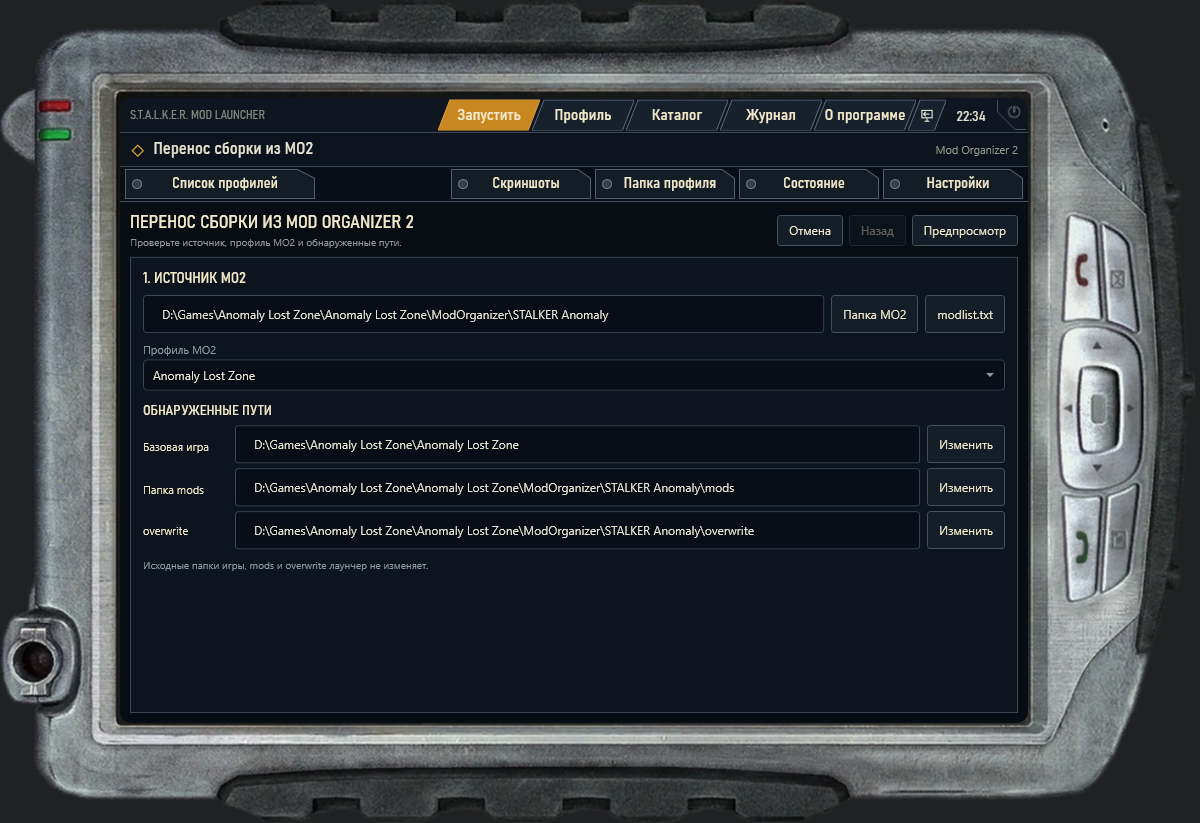Click the ОБНАРУЖЕННЫЕ ПУТИ heading

pos(207,410)
